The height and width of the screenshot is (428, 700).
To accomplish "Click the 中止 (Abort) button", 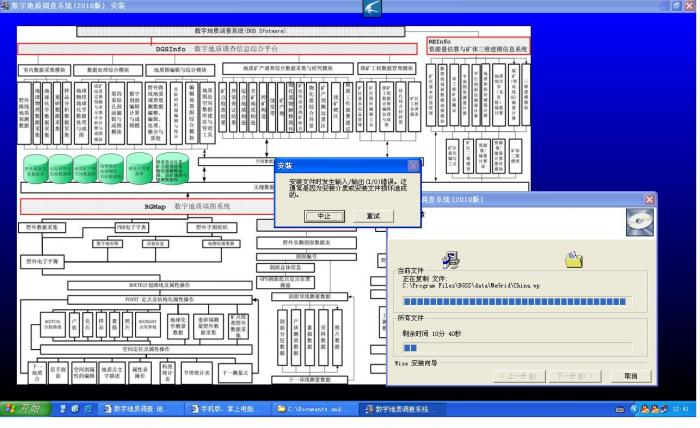I will point(324,216).
